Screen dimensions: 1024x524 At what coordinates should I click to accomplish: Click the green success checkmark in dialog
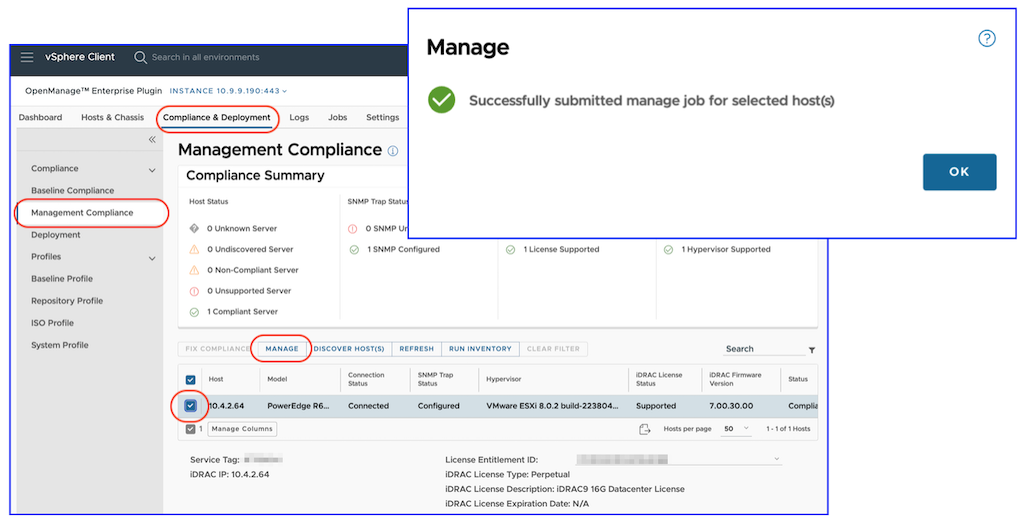point(441,100)
